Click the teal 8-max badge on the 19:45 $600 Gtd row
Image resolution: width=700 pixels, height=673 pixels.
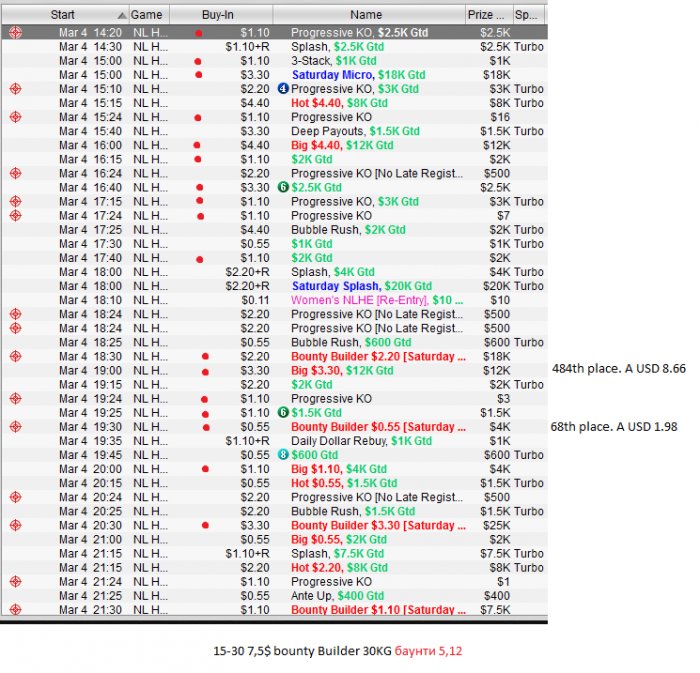[x=283, y=455]
